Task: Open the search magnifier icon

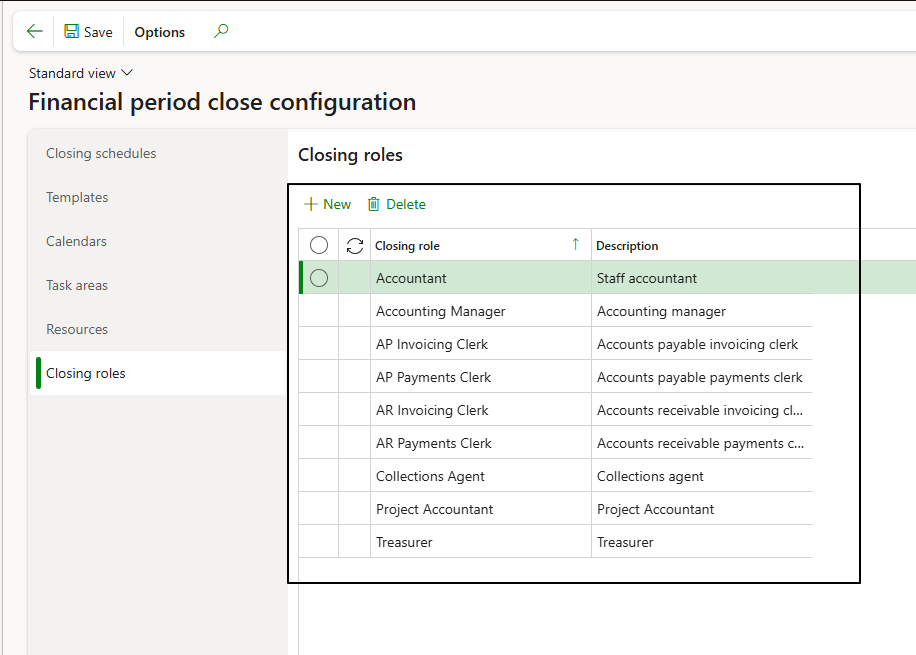Action: pyautogui.click(x=221, y=32)
